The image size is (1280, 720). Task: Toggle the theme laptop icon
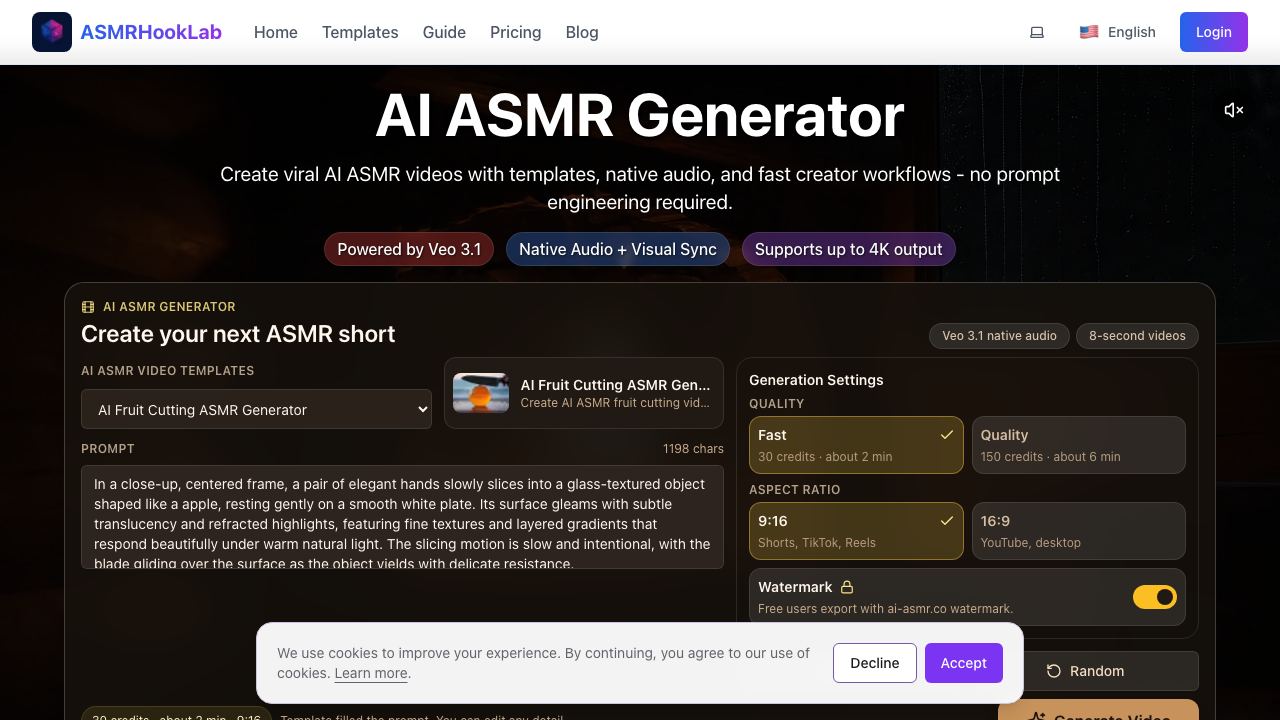point(1037,32)
